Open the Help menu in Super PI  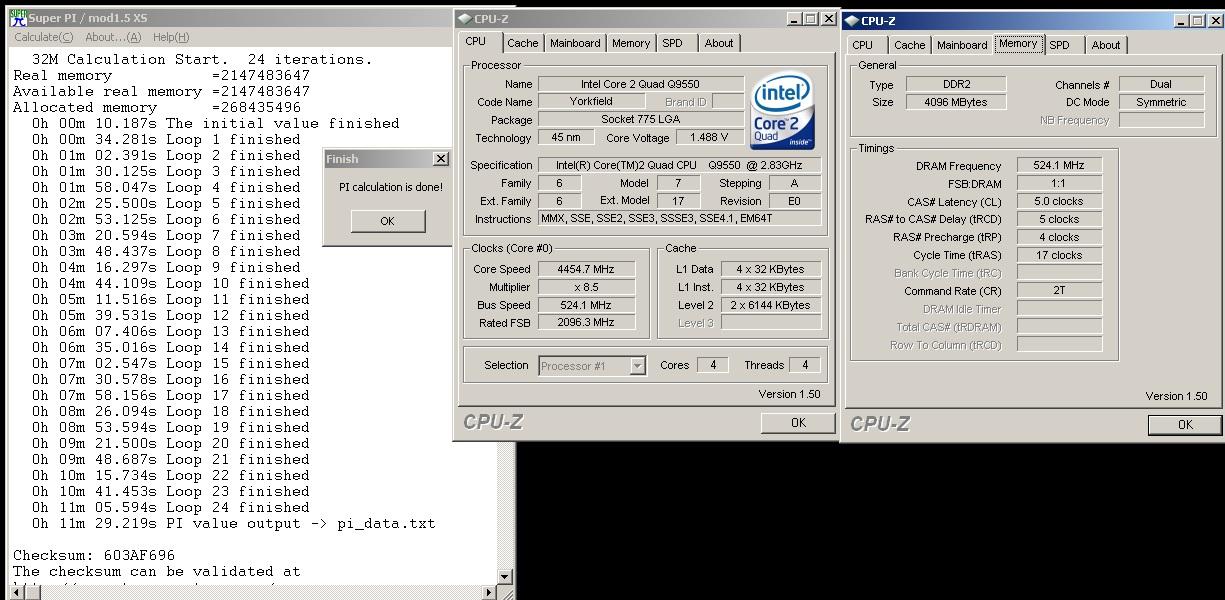pyautogui.click(x=171, y=37)
